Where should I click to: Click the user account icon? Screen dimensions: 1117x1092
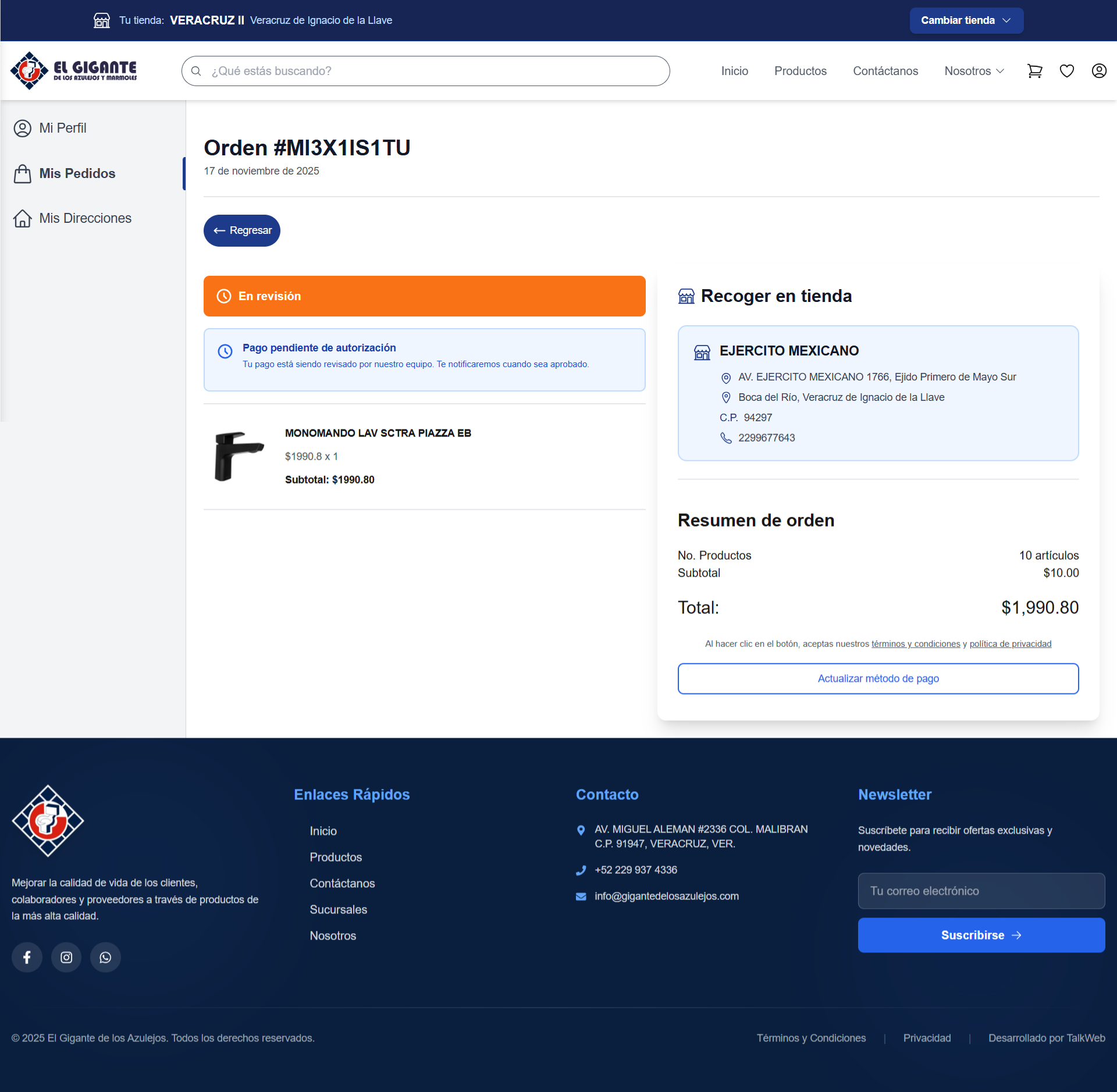point(1099,70)
